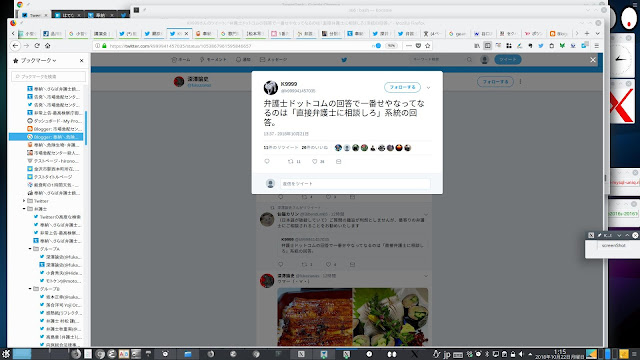The height and width of the screenshot is (360, 640).
Task: Click フォローする button in tweet dialog
Action: click(402, 87)
